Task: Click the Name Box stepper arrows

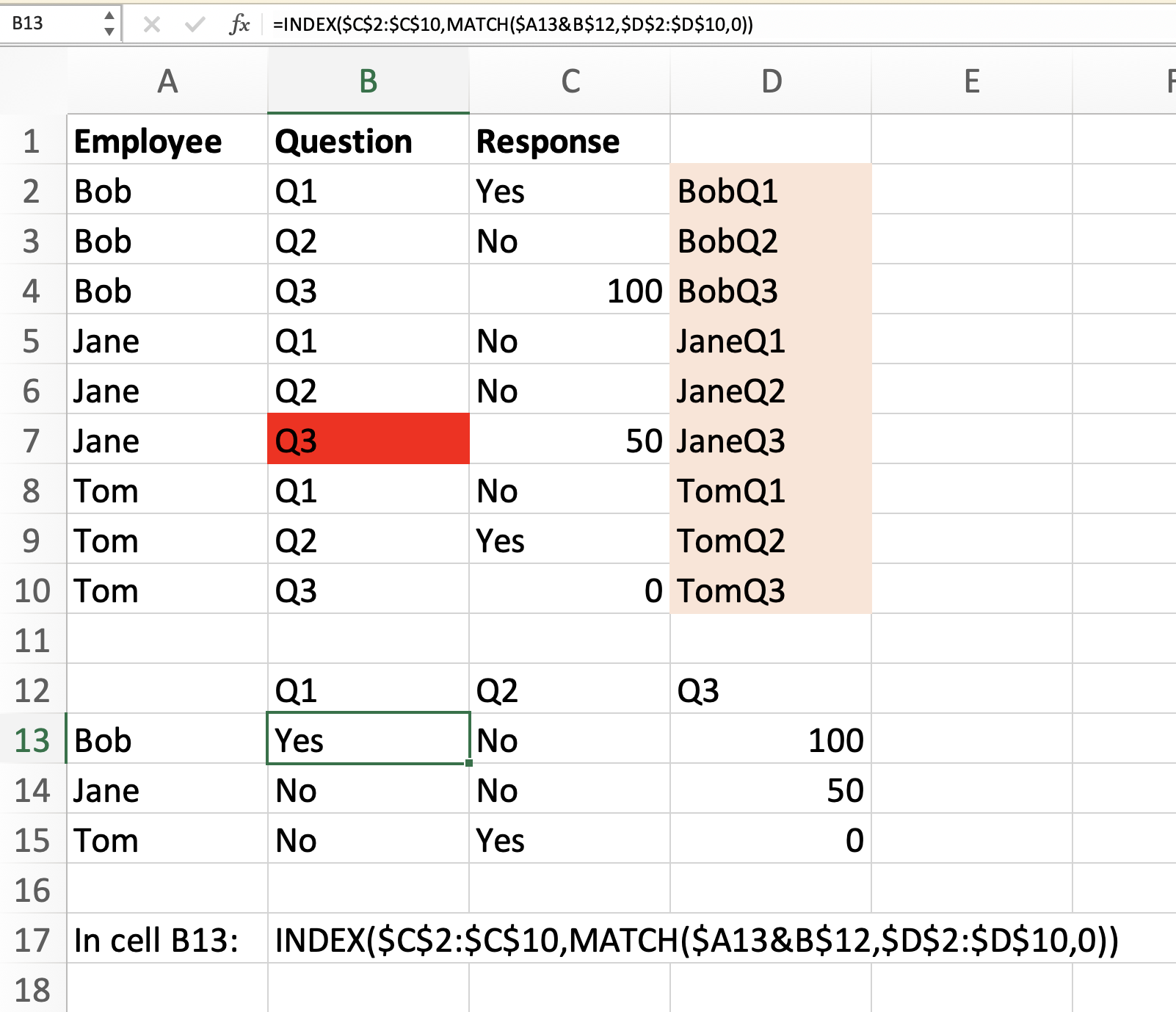Action: point(109,24)
